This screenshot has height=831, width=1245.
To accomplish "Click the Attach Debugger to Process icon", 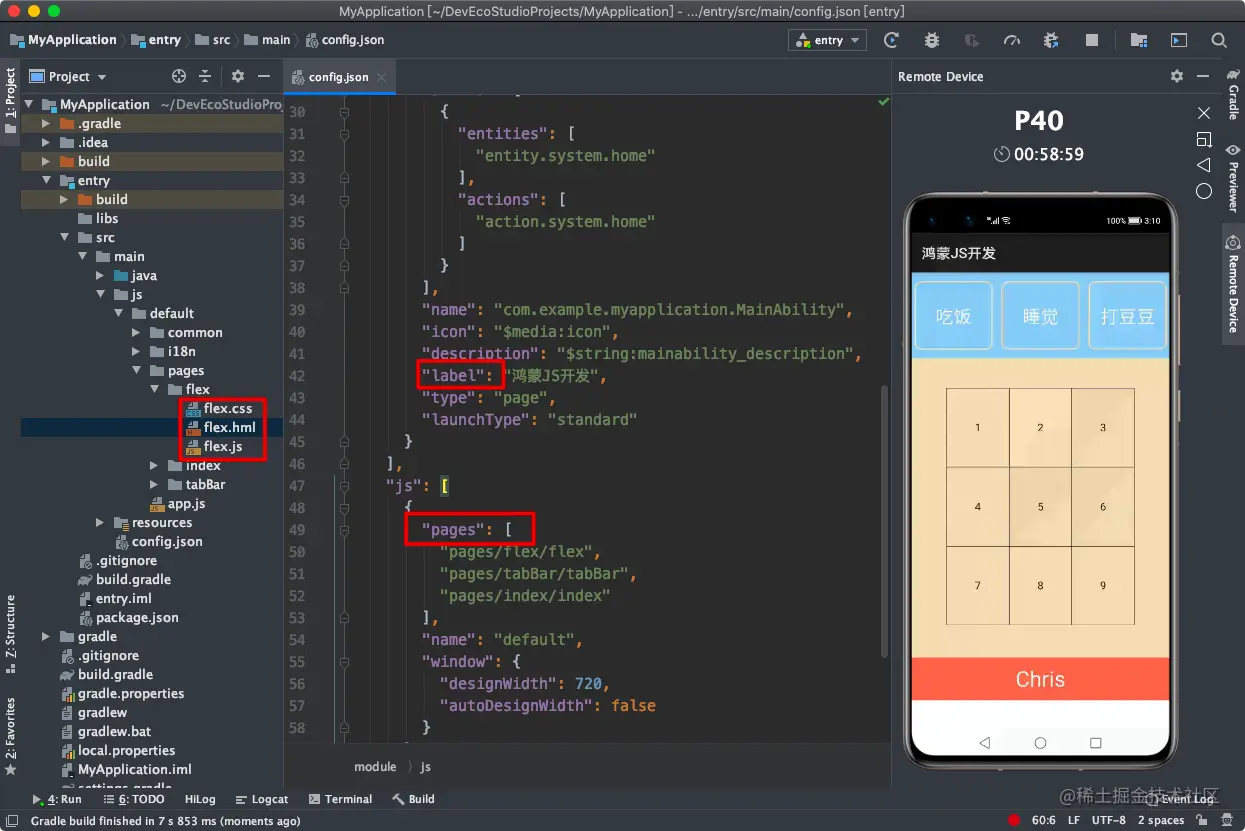I will pos(1051,40).
